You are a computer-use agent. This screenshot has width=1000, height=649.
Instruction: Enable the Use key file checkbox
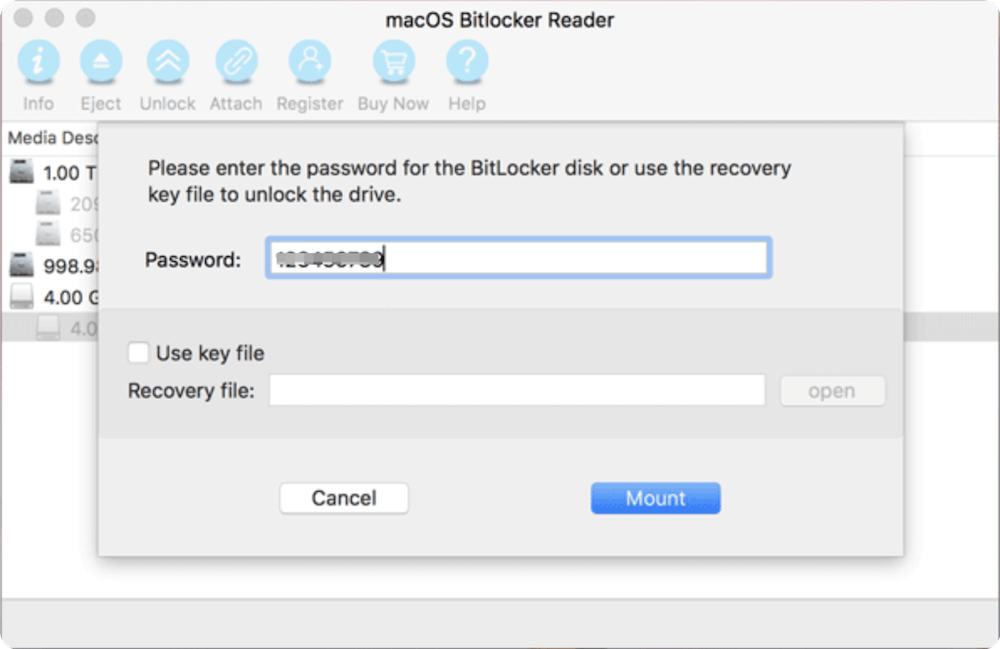click(x=137, y=352)
